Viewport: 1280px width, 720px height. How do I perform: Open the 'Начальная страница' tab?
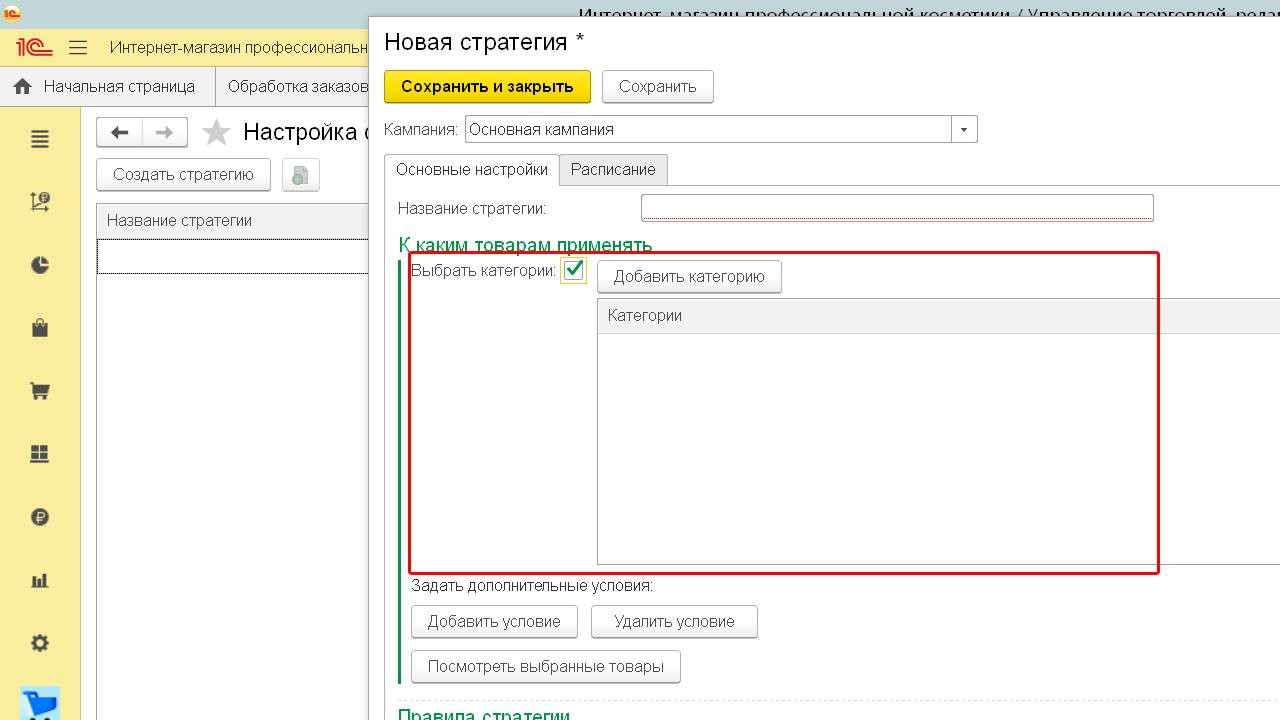pos(106,86)
